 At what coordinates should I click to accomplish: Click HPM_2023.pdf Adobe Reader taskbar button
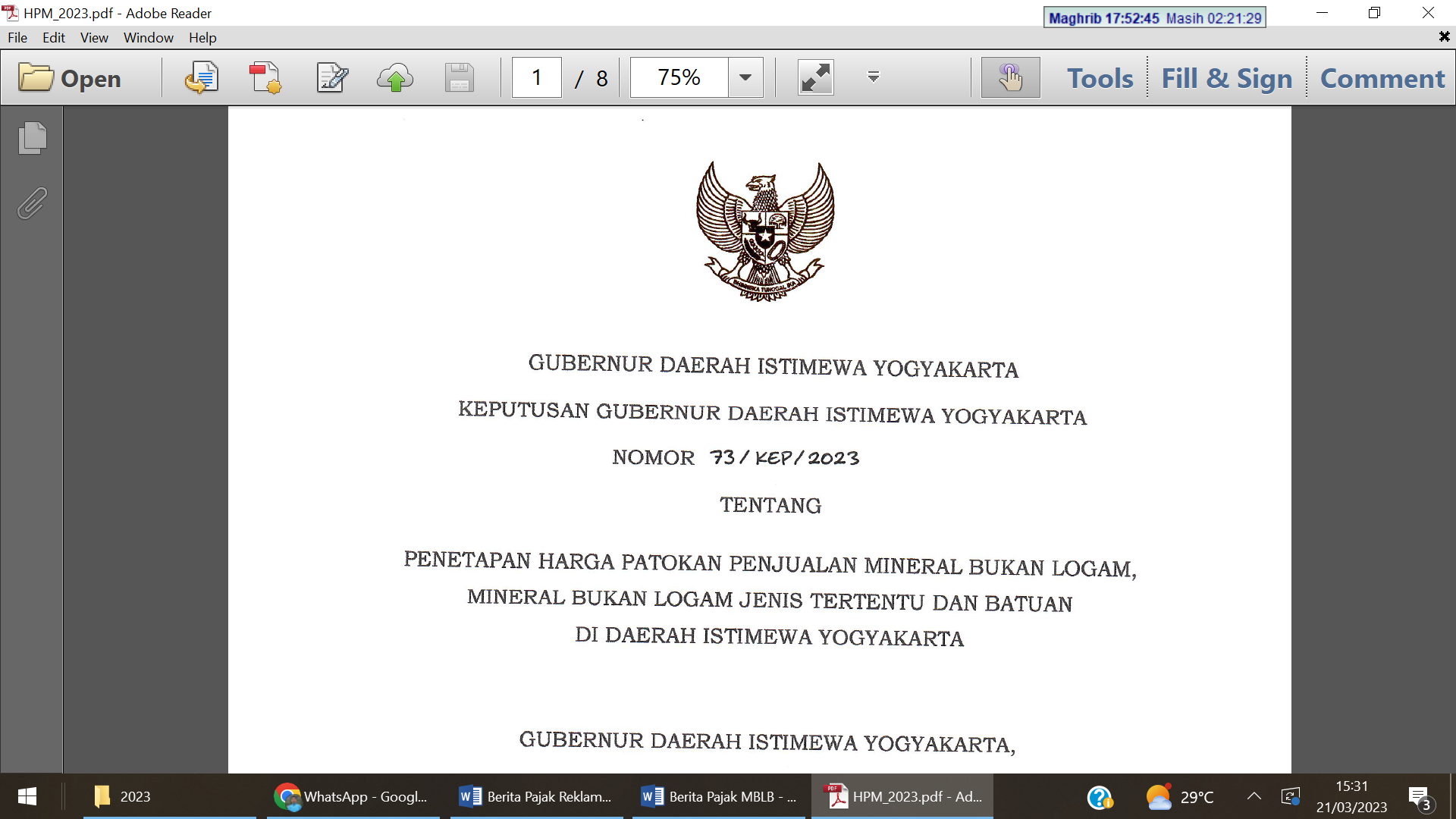[x=902, y=796]
